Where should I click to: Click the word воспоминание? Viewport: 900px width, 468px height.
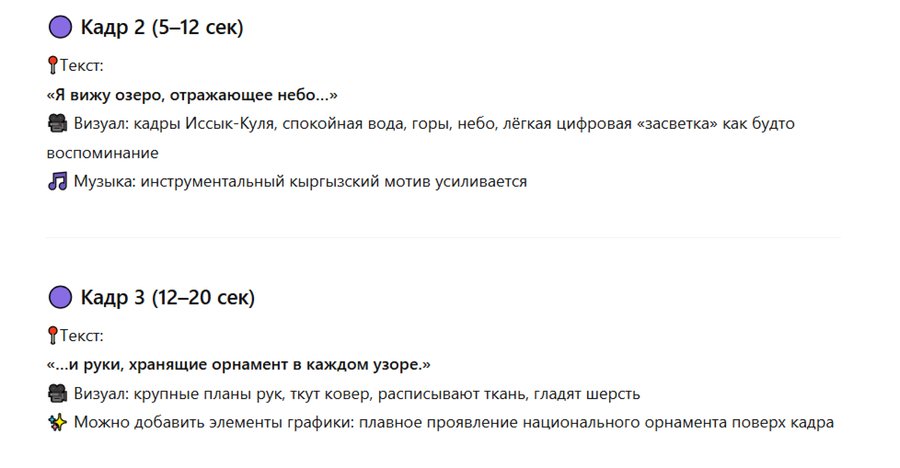coord(103,153)
